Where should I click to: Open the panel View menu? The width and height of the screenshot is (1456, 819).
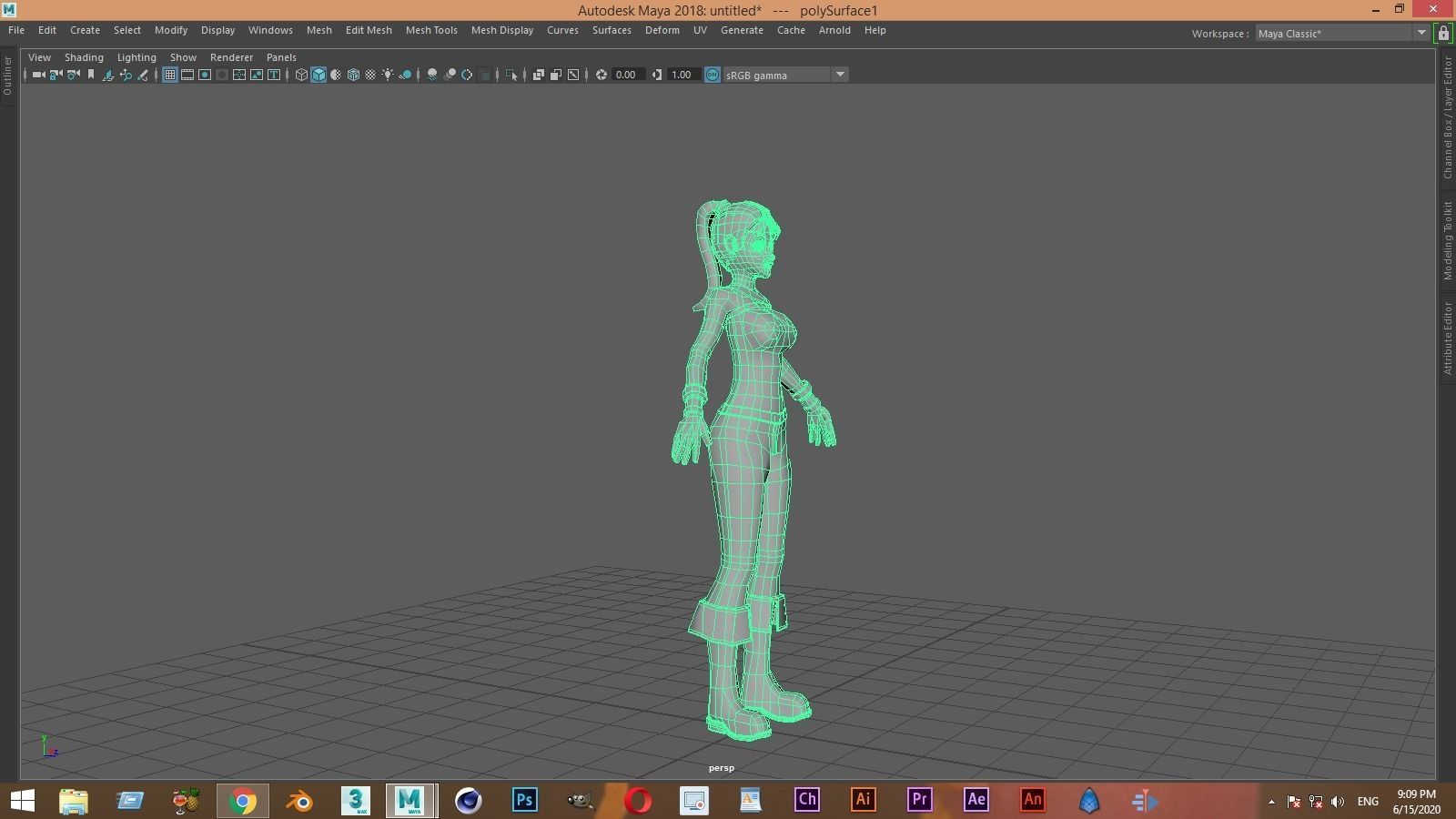[x=39, y=56]
